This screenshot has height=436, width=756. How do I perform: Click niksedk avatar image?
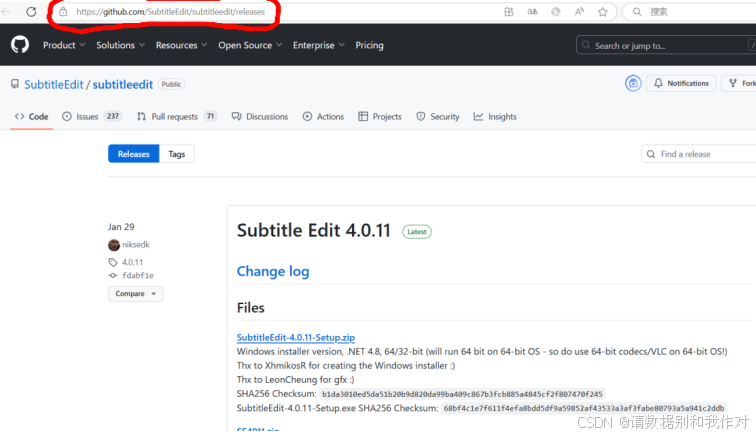114,245
